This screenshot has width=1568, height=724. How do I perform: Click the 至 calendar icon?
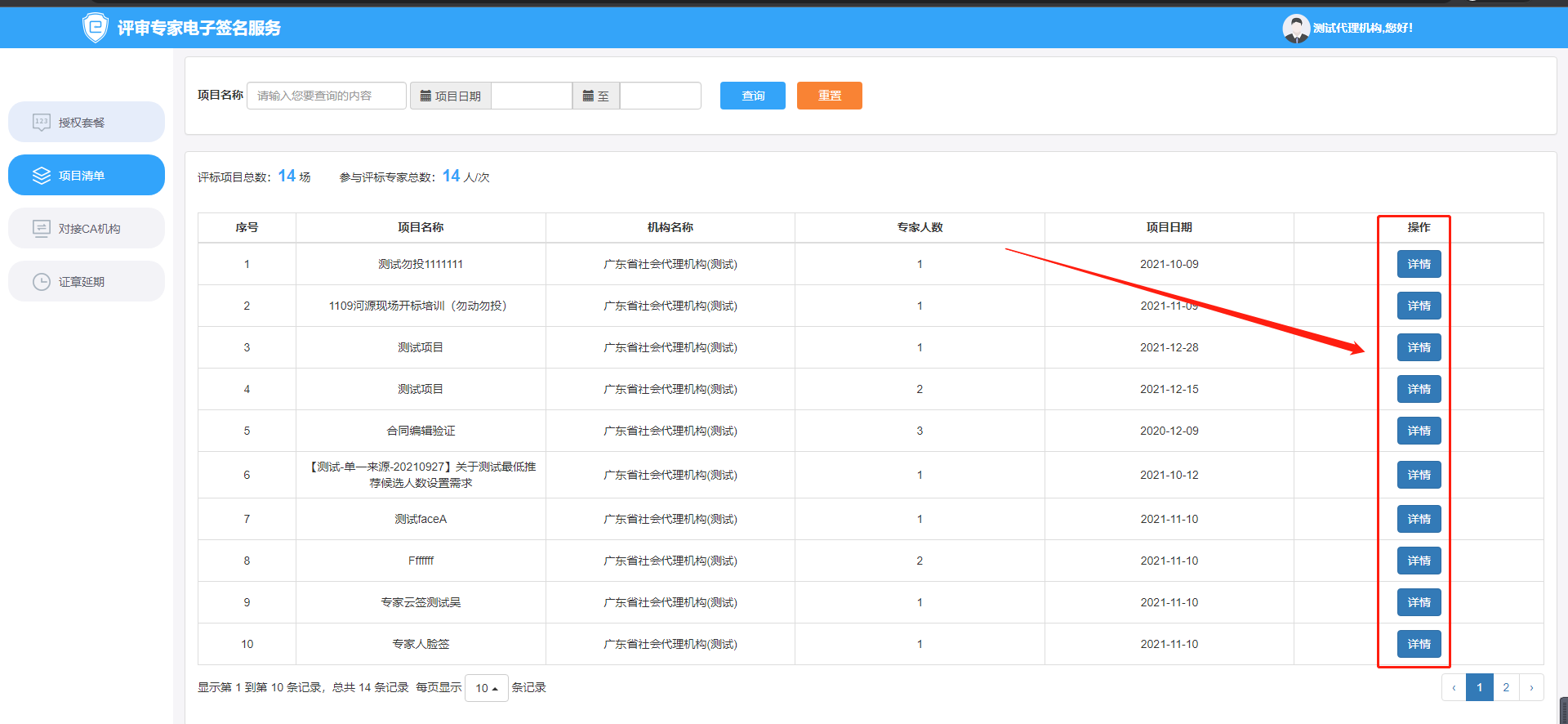click(x=588, y=96)
